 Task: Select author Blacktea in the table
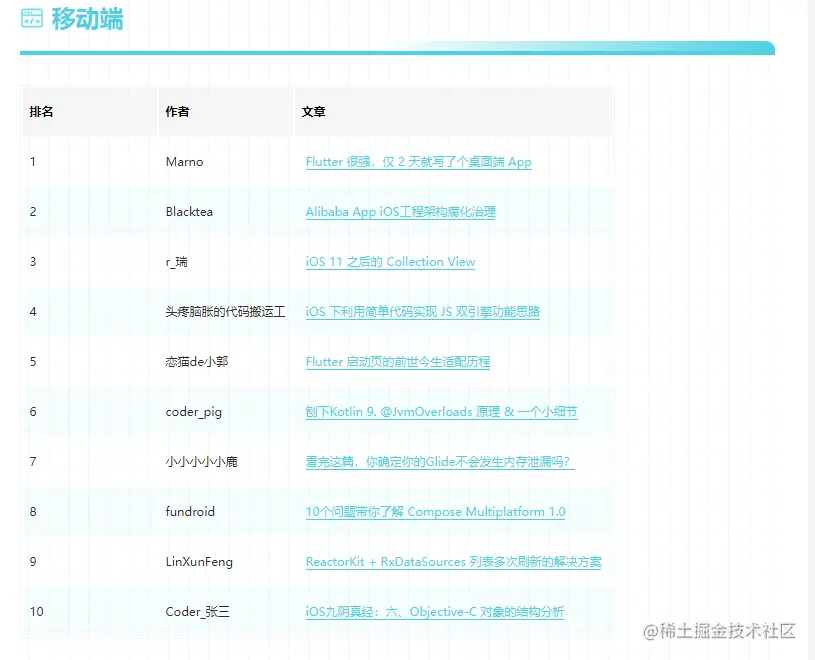188,212
